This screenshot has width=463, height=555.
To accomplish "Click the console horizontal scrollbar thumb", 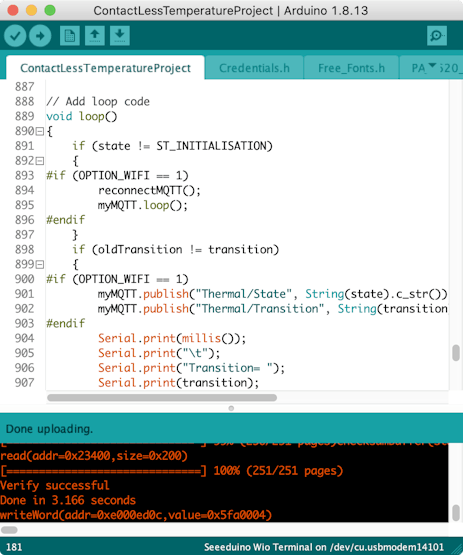I will click(9, 530).
